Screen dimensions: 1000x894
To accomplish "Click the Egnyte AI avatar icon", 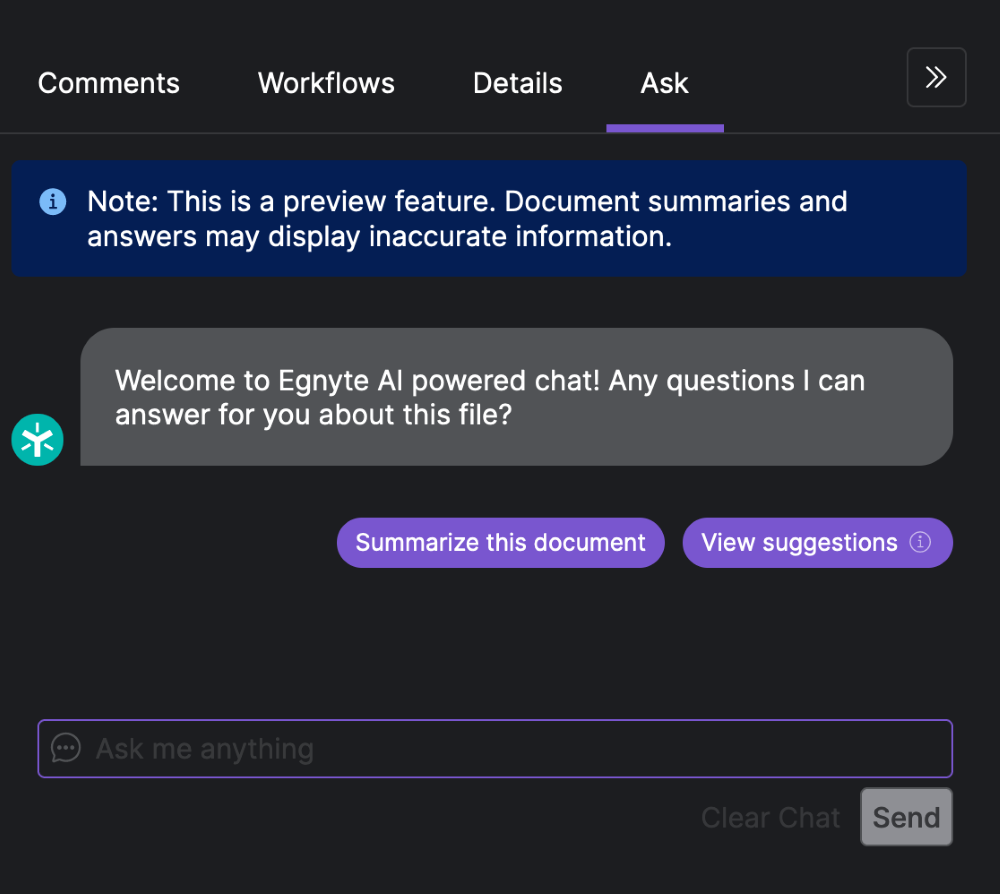I will pyautogui.click(x=37, y=439).
